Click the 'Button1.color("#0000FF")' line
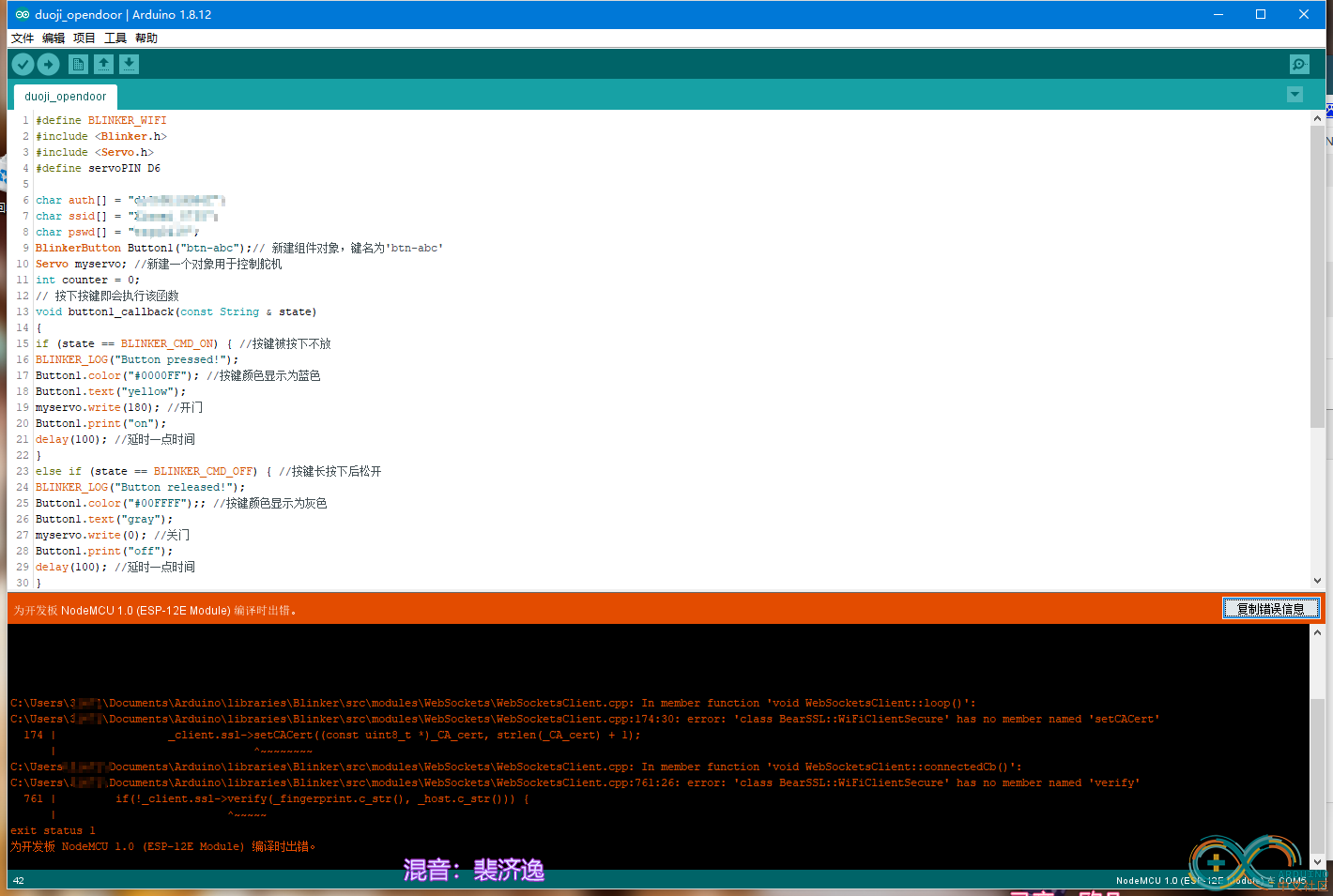The height and width of the screenshot is (896, 1333). (x=178, y=375)
